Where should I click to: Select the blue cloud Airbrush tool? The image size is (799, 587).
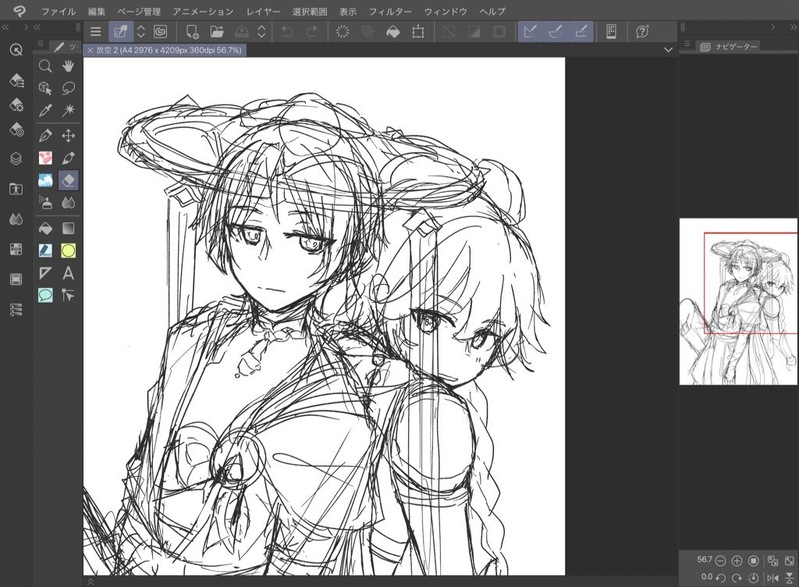[x=45, y=180]
